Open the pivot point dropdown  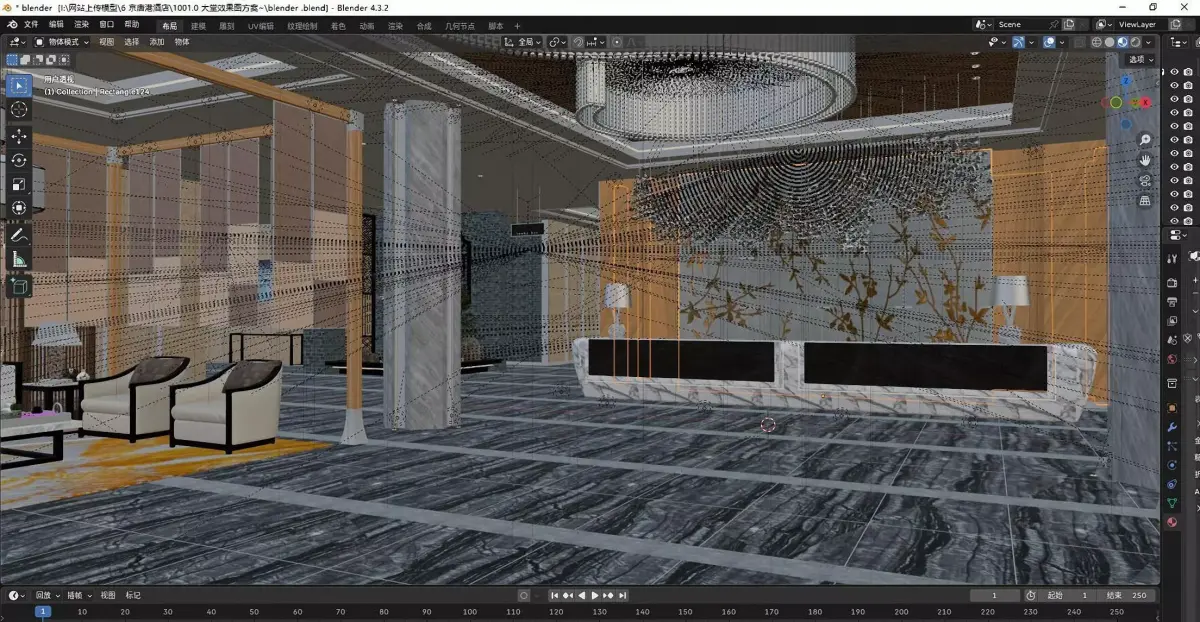[556, 42]
